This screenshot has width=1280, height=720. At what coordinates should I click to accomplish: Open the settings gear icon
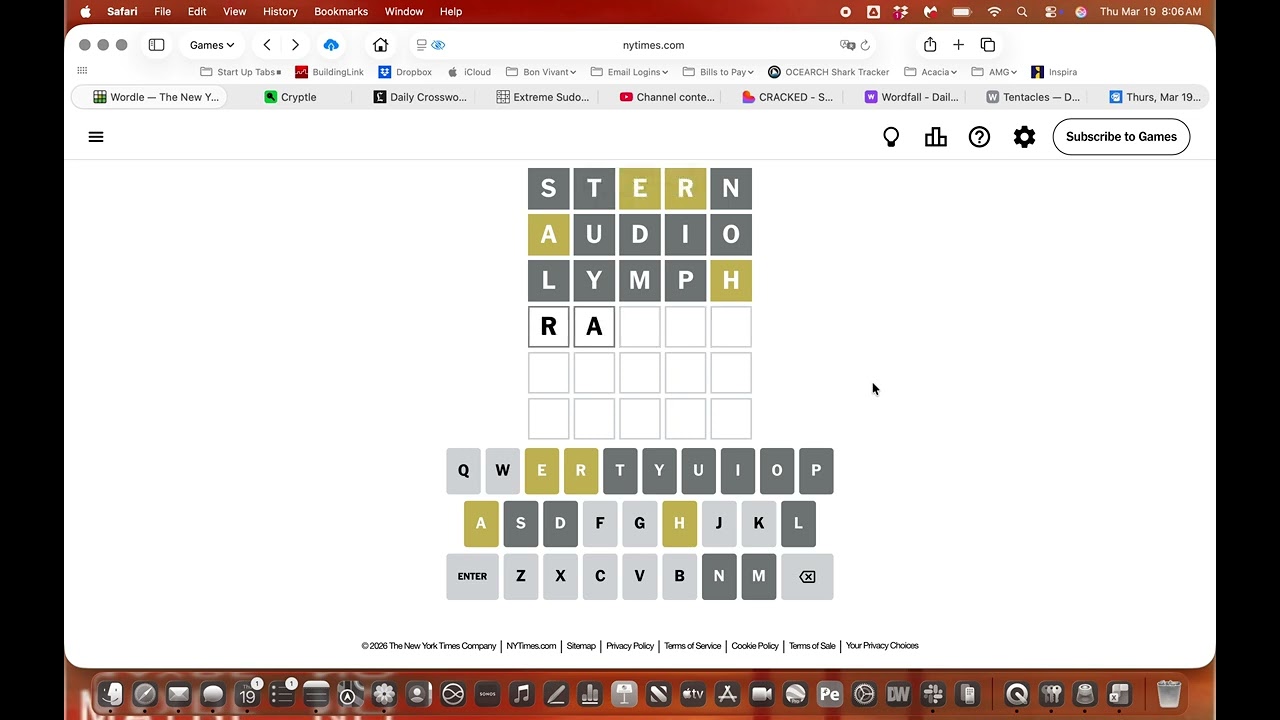1024,137
